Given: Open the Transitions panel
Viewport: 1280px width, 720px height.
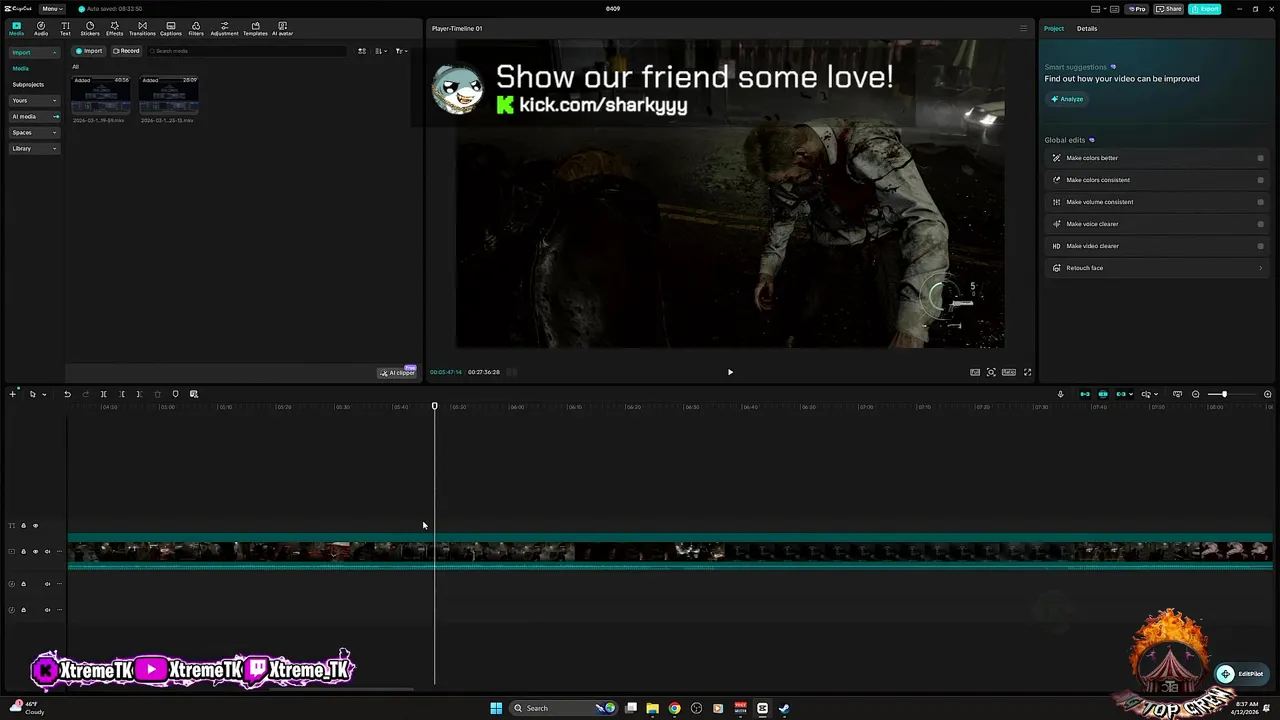Looking at the screenshot, I should click(142, 28).
